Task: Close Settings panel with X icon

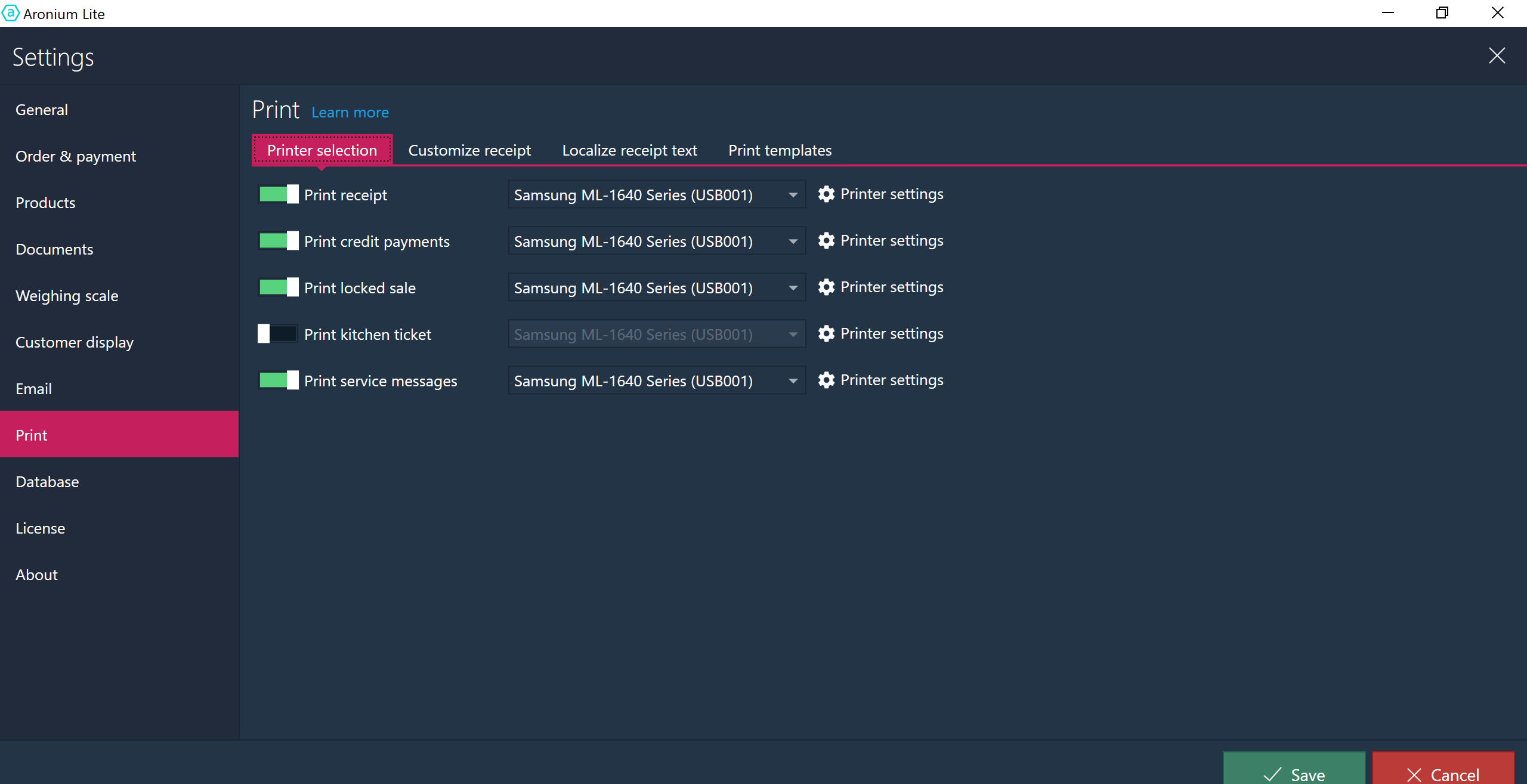Action: (1497, 56)
